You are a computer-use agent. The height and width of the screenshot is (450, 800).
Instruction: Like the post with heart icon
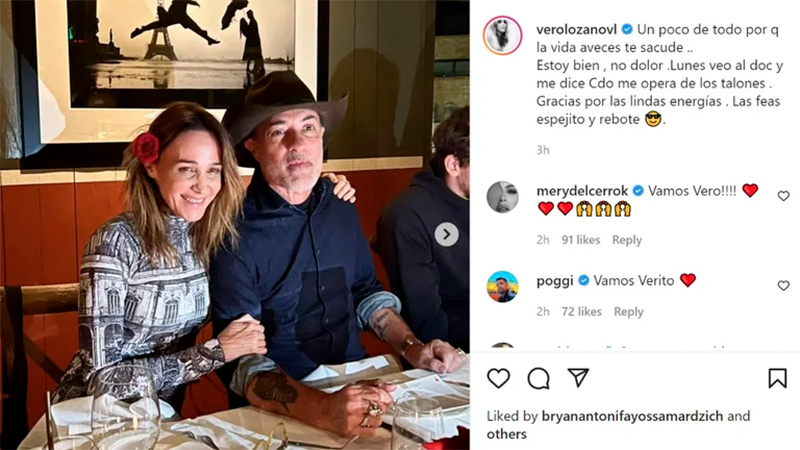(x=498, y=378)
